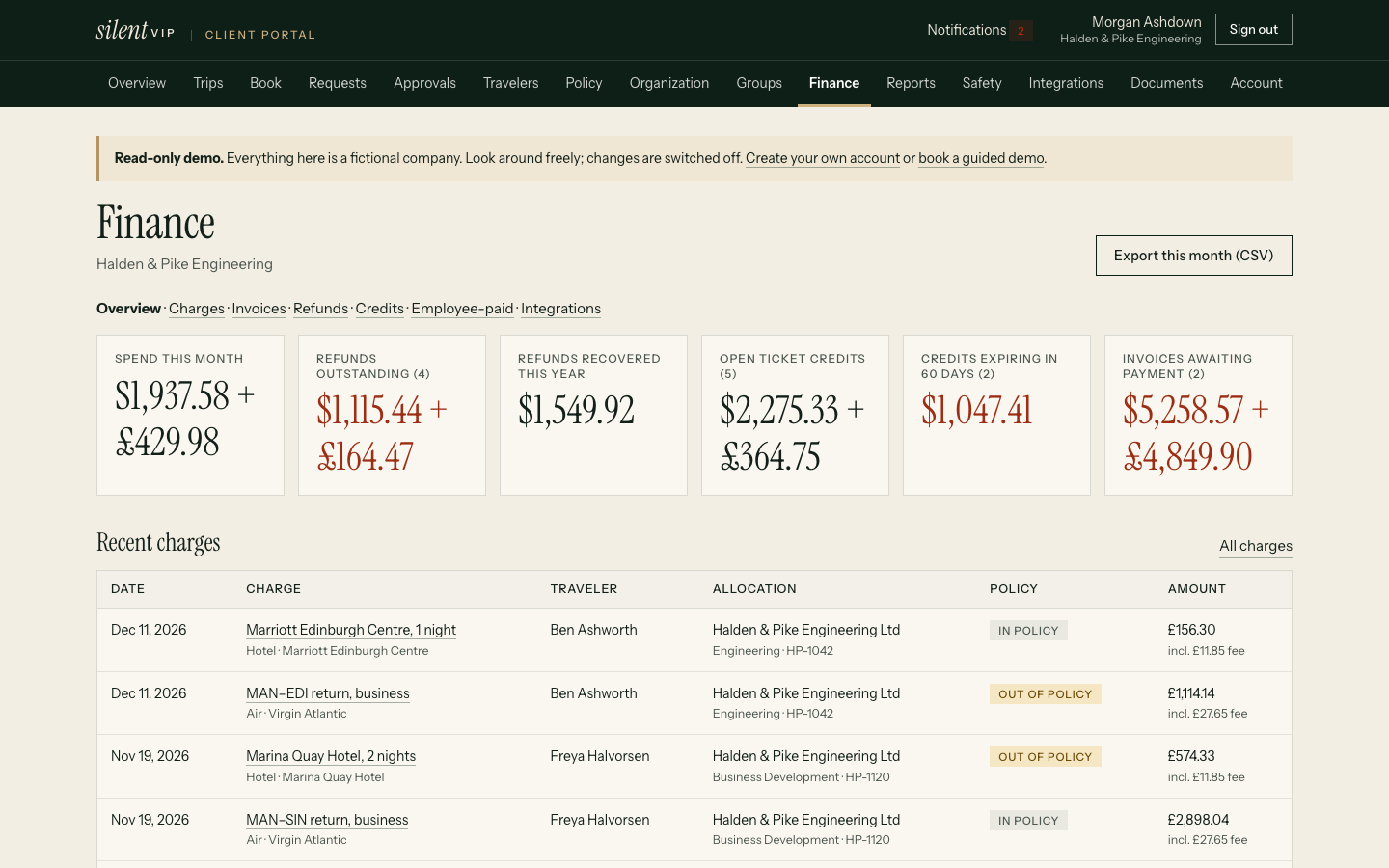Open the Refunds finance sub-section
The width and height of the screenshot is (1389, 868).
pos(320,309)
